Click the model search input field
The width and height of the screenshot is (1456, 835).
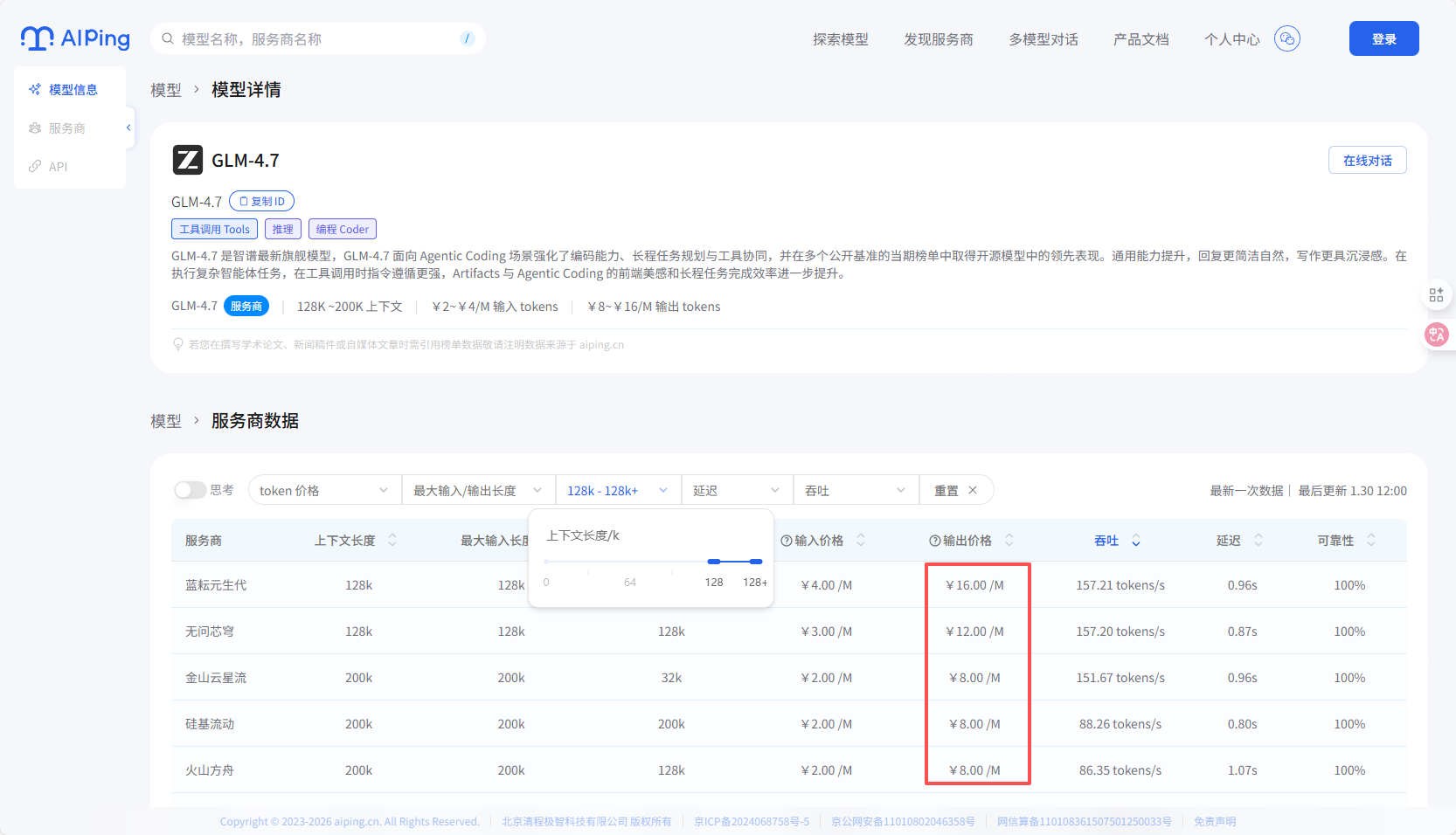click(x=306, y=38)
